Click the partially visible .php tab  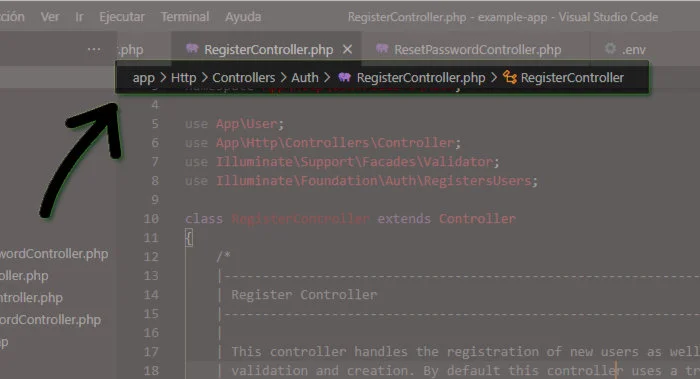point(131,50)
